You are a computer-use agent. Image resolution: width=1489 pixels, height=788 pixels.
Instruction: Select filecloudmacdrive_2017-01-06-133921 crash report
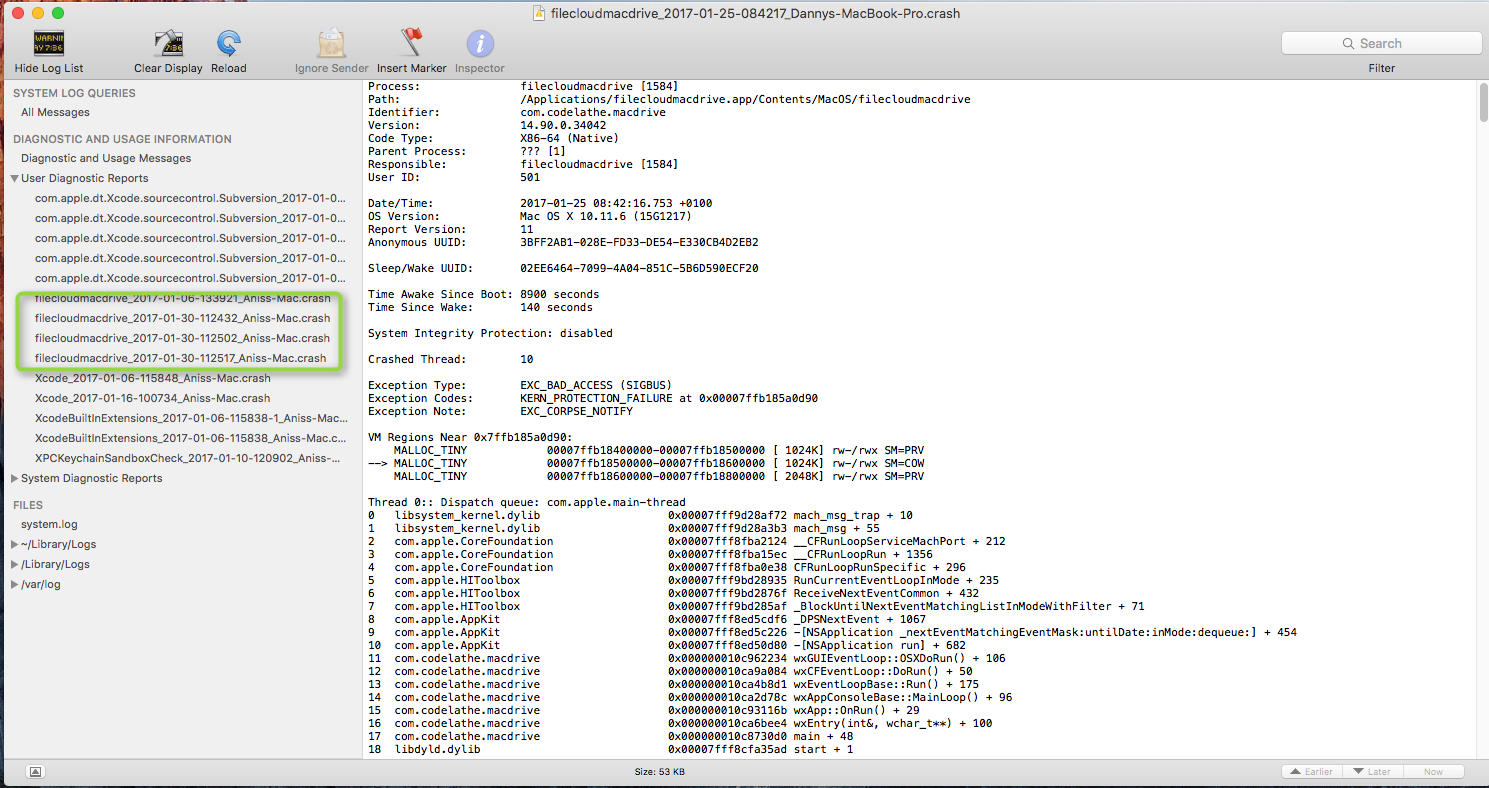(182, 298)
